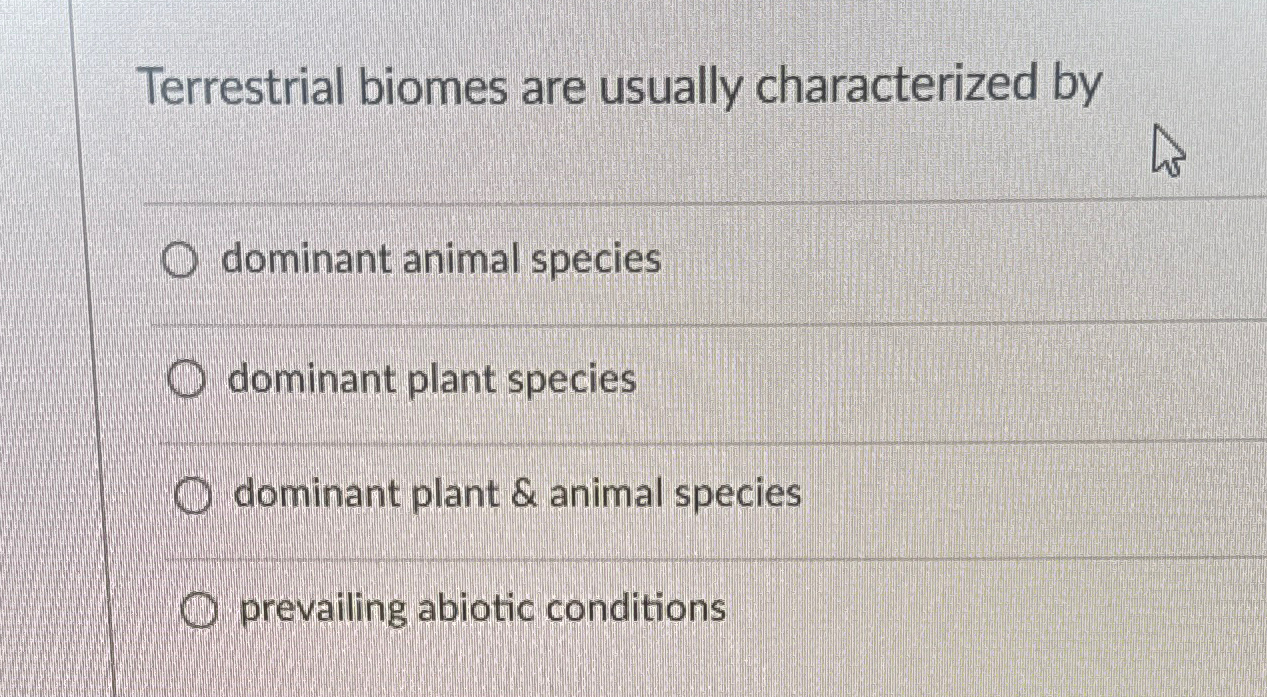1267x697 pixels.
Task: Click the row containing 'dominant animal species'
Action: coord(600,262)
